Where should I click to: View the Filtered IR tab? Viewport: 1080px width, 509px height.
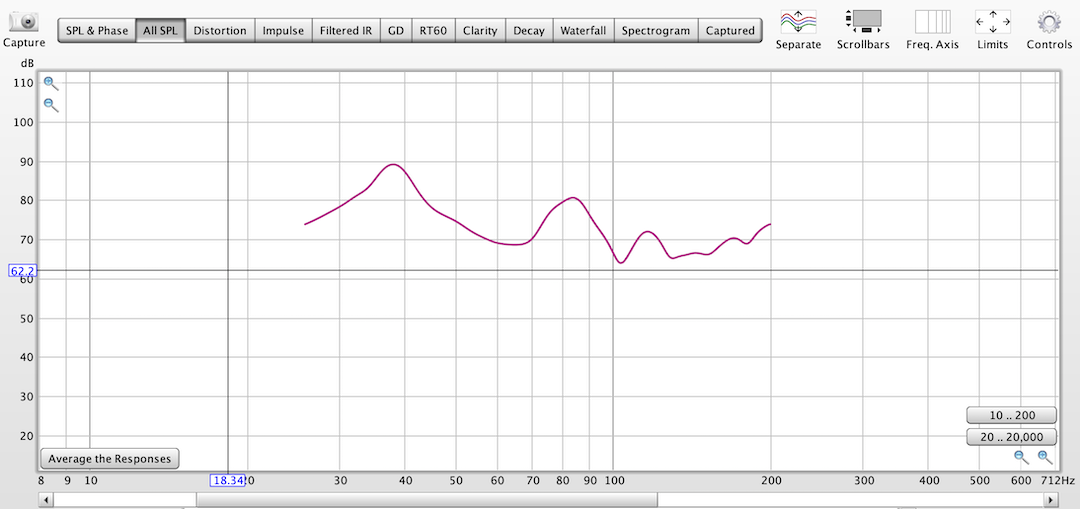point(346,31)
